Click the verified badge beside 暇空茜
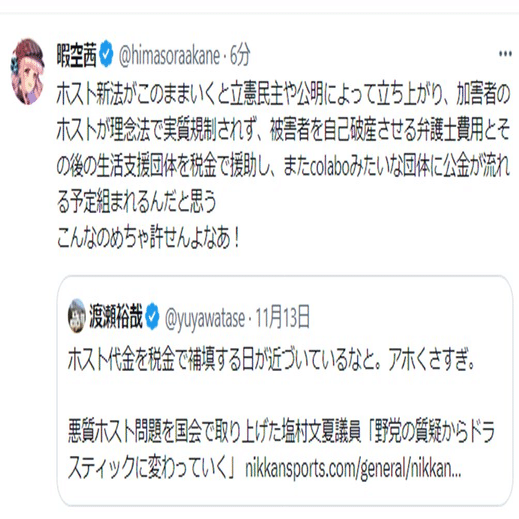 coord(107,55)
